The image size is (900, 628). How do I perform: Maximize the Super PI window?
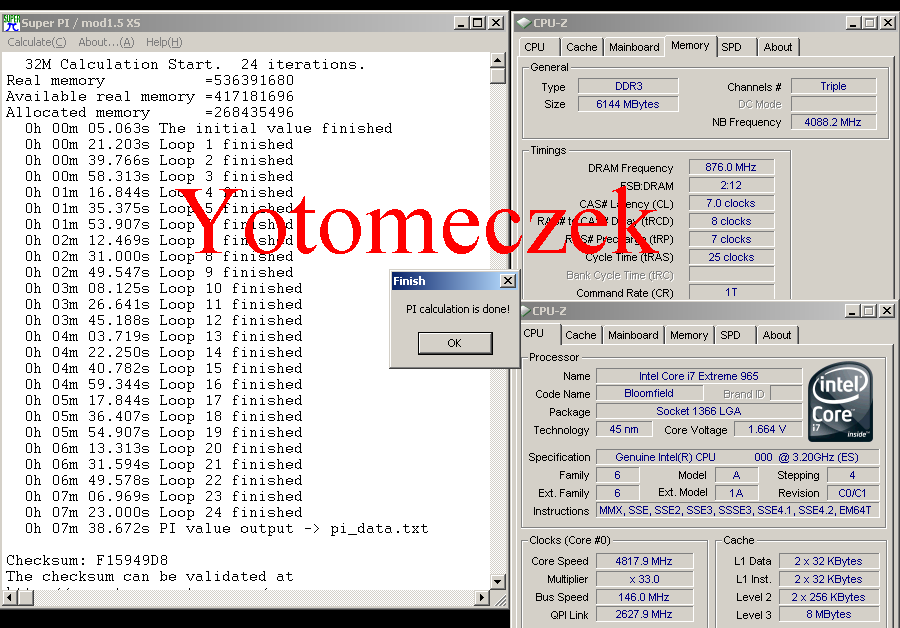coord(478,23)
